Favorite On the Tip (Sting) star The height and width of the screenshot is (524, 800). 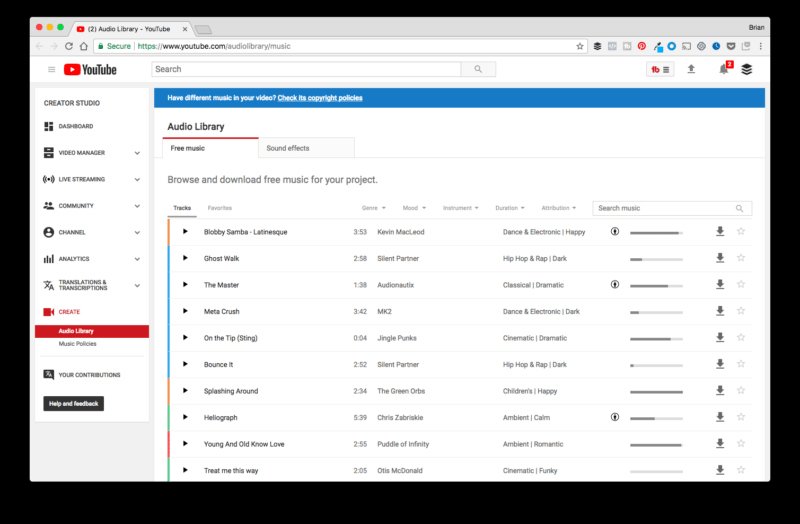(741, 338)
